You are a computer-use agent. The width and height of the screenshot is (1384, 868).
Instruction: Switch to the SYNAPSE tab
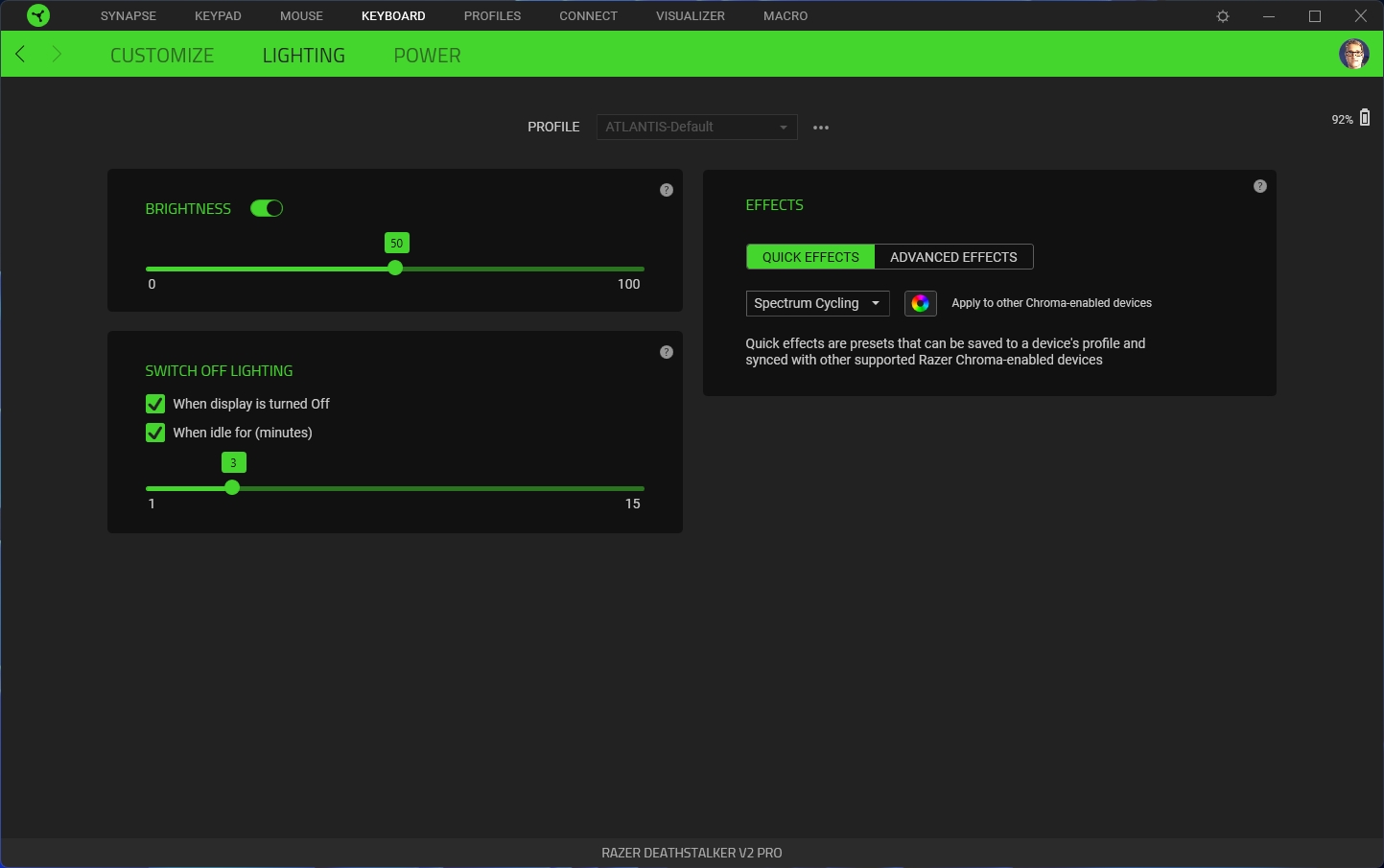pyautogui.click(x=129, y=16)
